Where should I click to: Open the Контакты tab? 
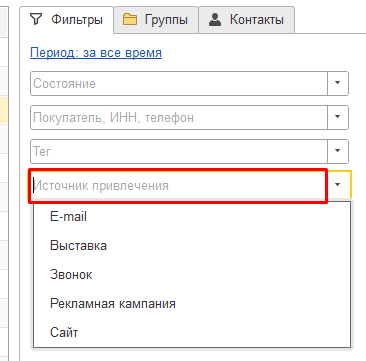247,19
